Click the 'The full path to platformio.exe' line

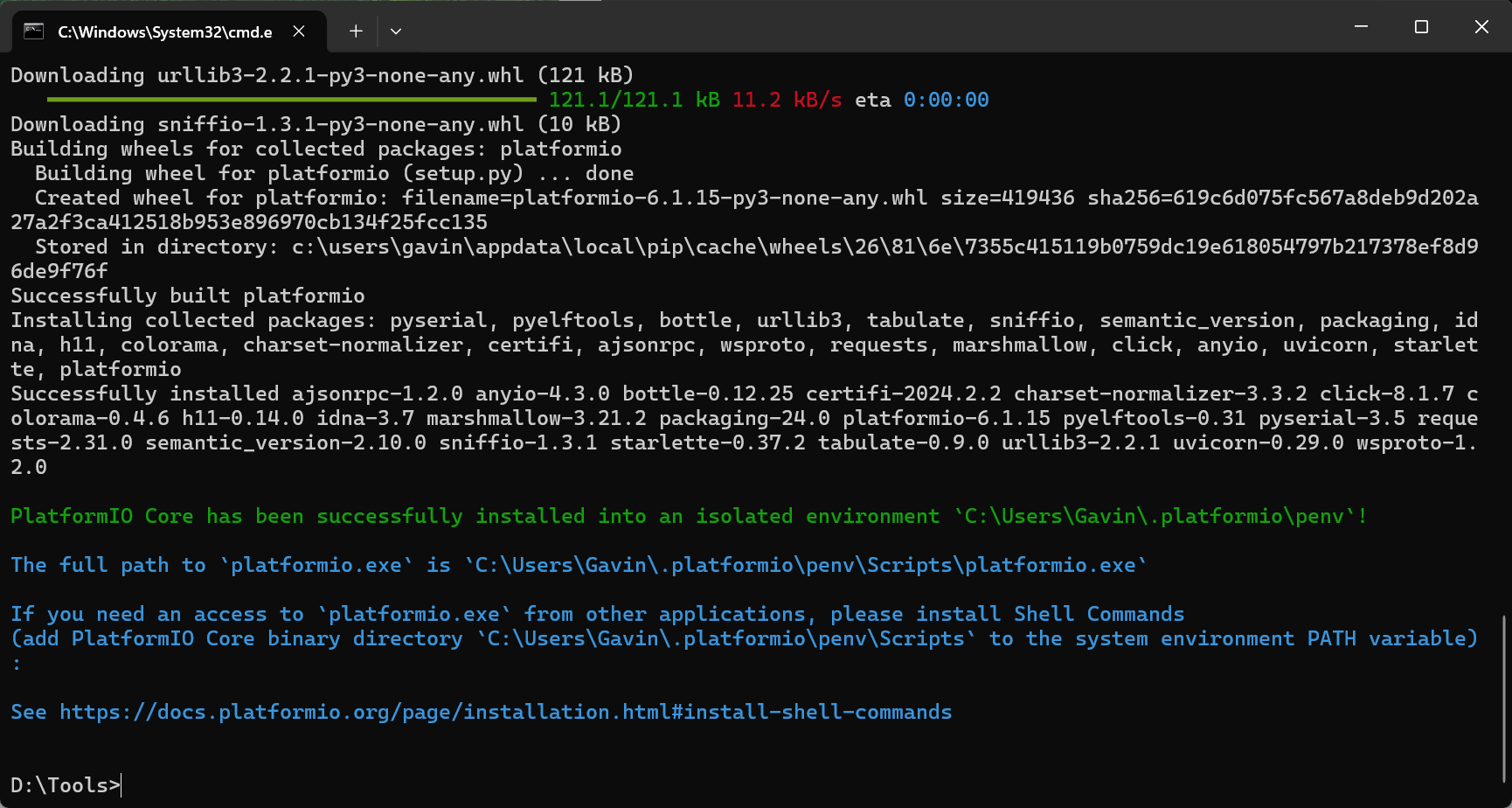click(x=579, y=565)
